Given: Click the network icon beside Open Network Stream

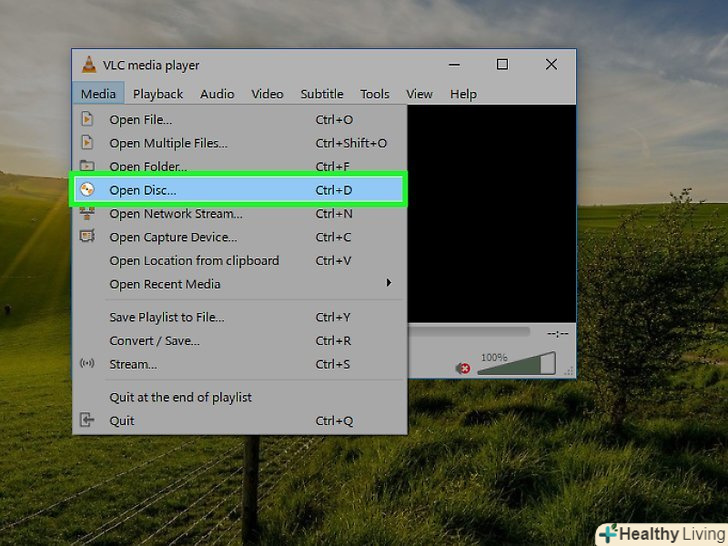Looking at the screenshot, I should [x=87, y=214].
